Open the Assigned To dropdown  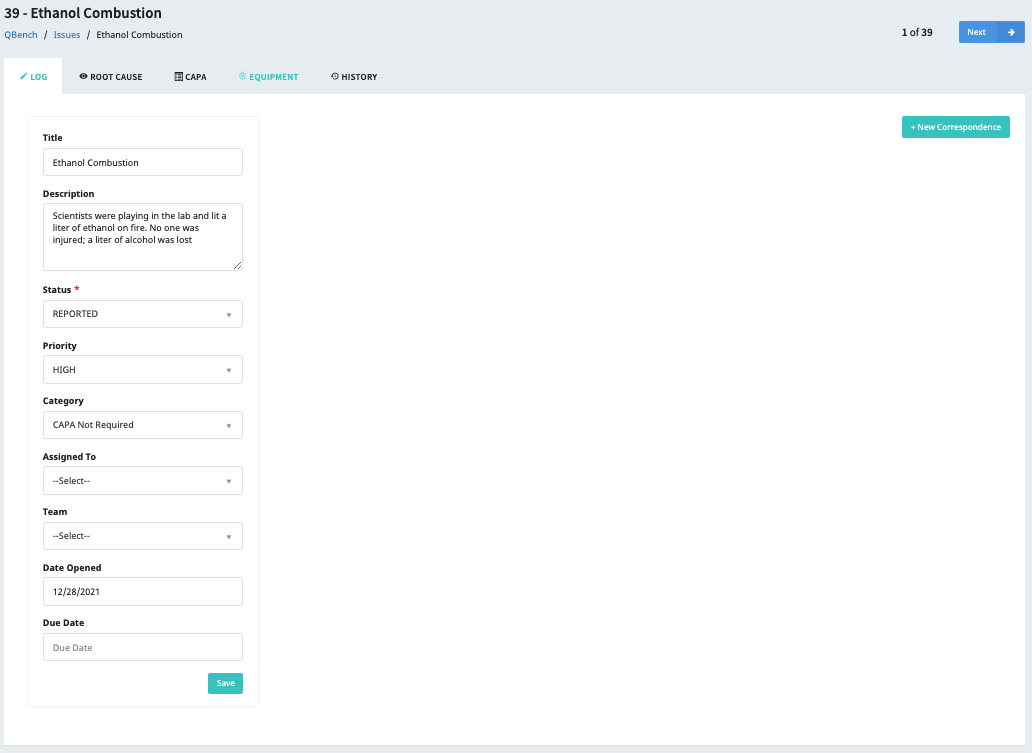pyautogui.click(x=143, y=480)
